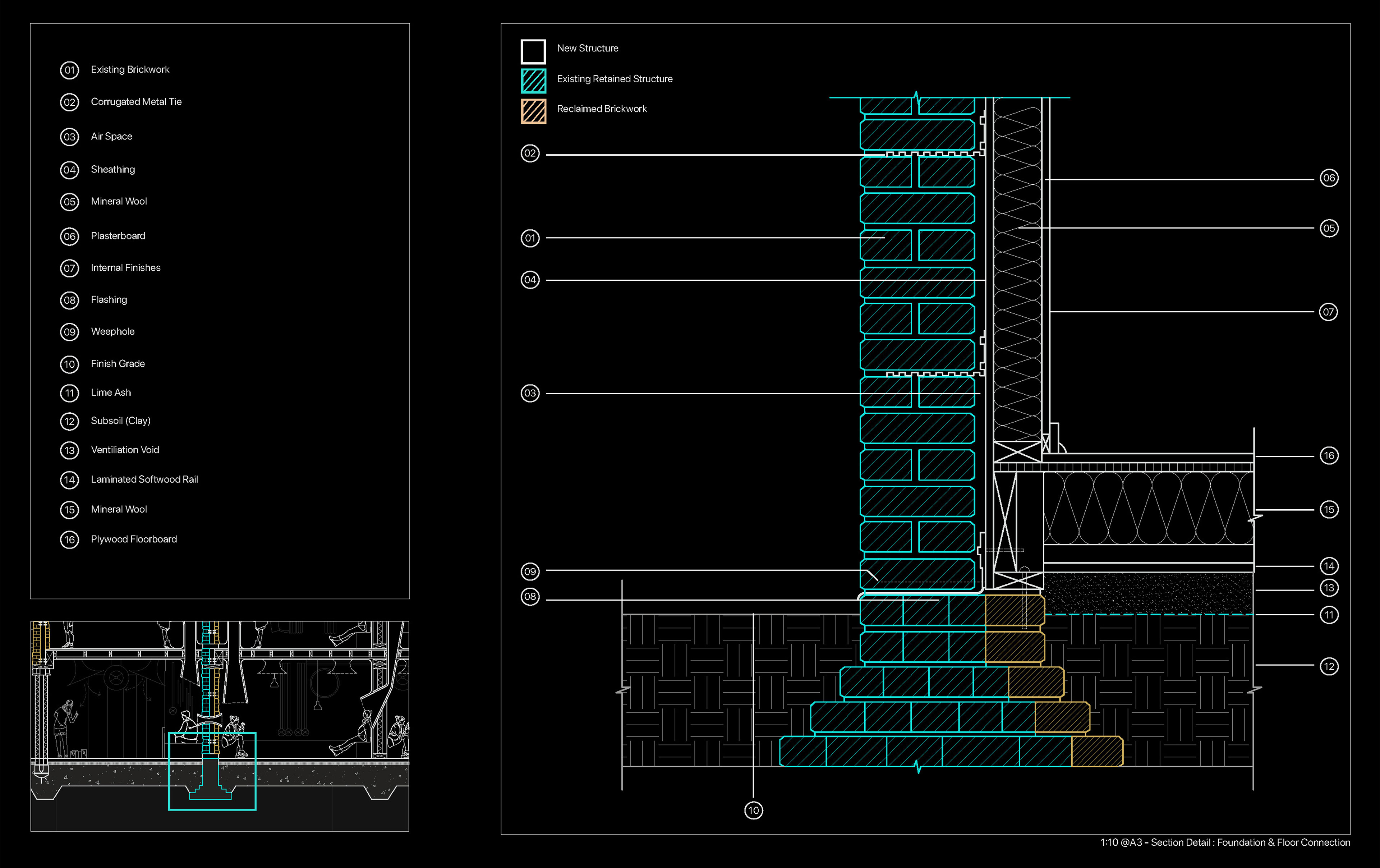Click the Plywood Floorboard legend text
Viewport: 1380px width, 868px height.
134,539
